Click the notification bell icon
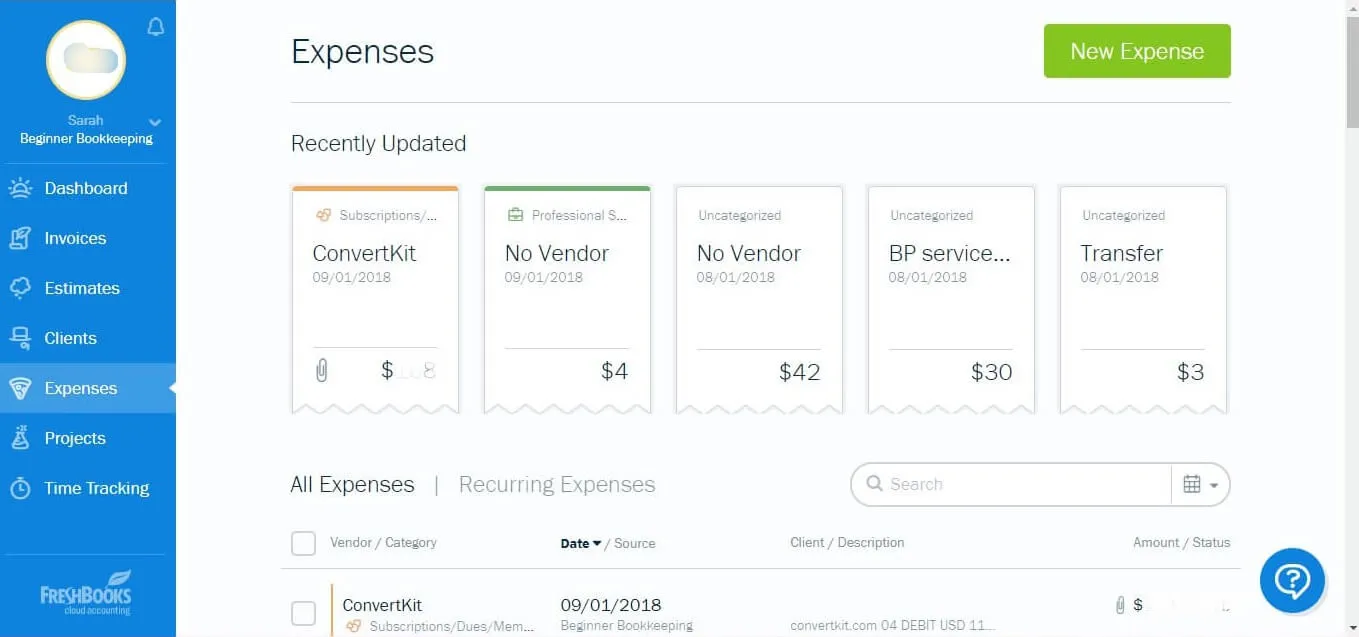The image size is (1359, 637). point(155,27)
